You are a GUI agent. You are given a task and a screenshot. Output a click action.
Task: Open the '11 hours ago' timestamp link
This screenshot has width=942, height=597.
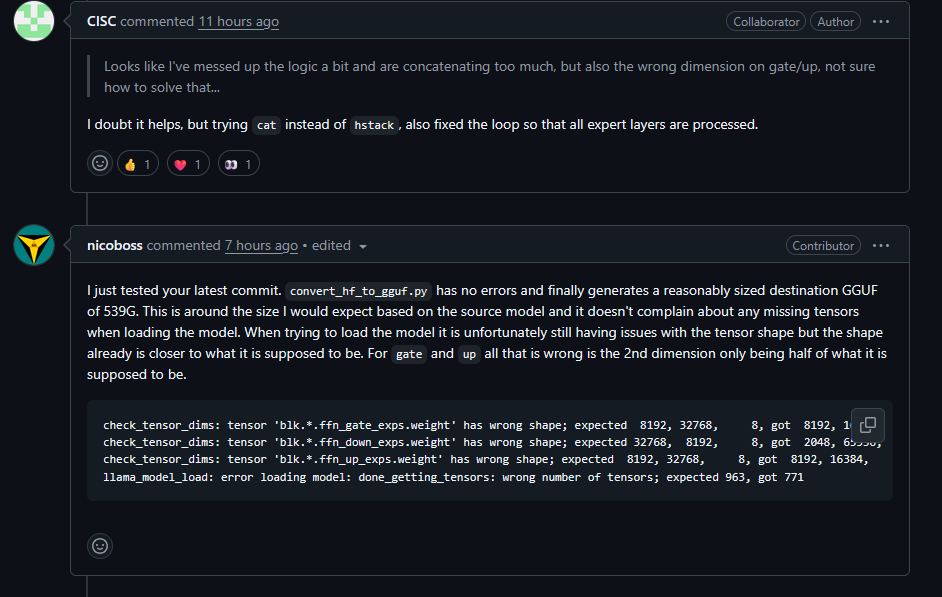[x=239, y=21]
